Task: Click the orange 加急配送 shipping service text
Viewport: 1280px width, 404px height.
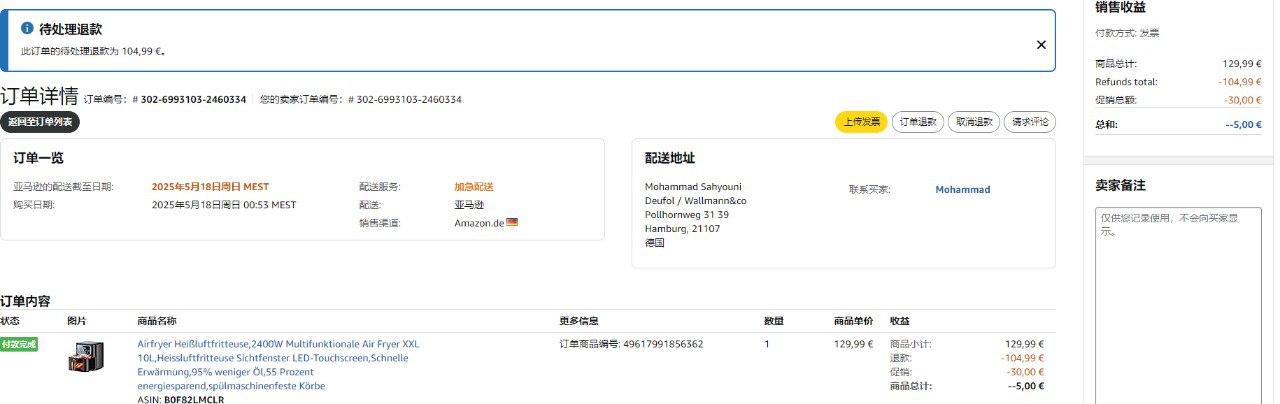Action: tap(474, 187)
